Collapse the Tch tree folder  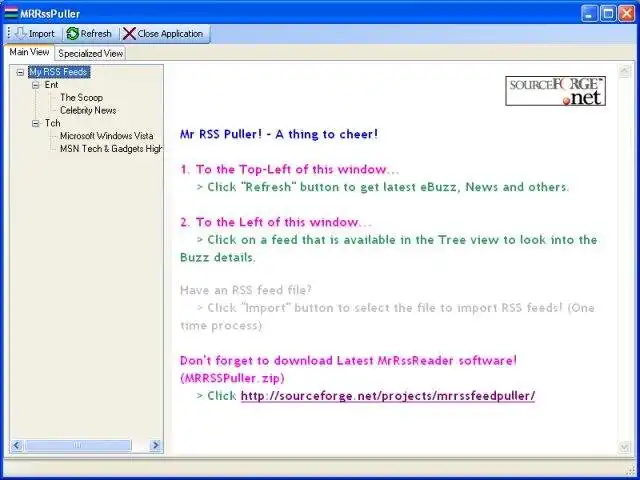click(x=36, y=123)
